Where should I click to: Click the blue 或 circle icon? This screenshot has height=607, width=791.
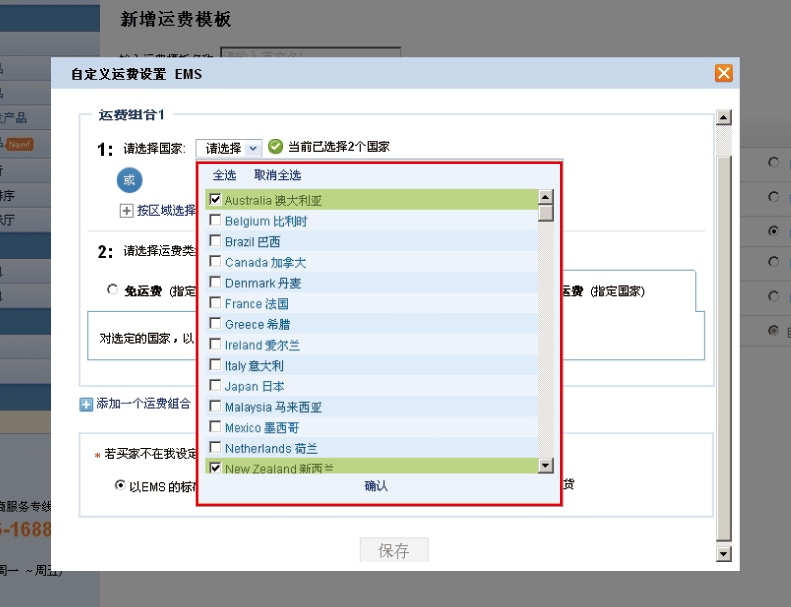[129, 180]
